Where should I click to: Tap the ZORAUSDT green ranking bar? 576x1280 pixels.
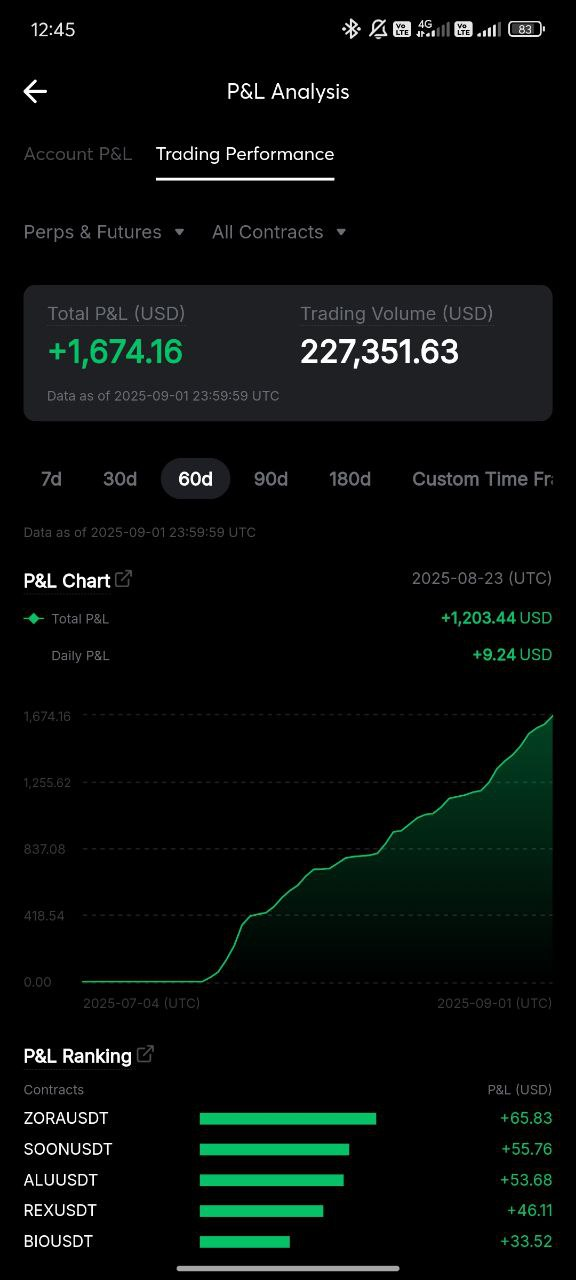click(288, 1118)
